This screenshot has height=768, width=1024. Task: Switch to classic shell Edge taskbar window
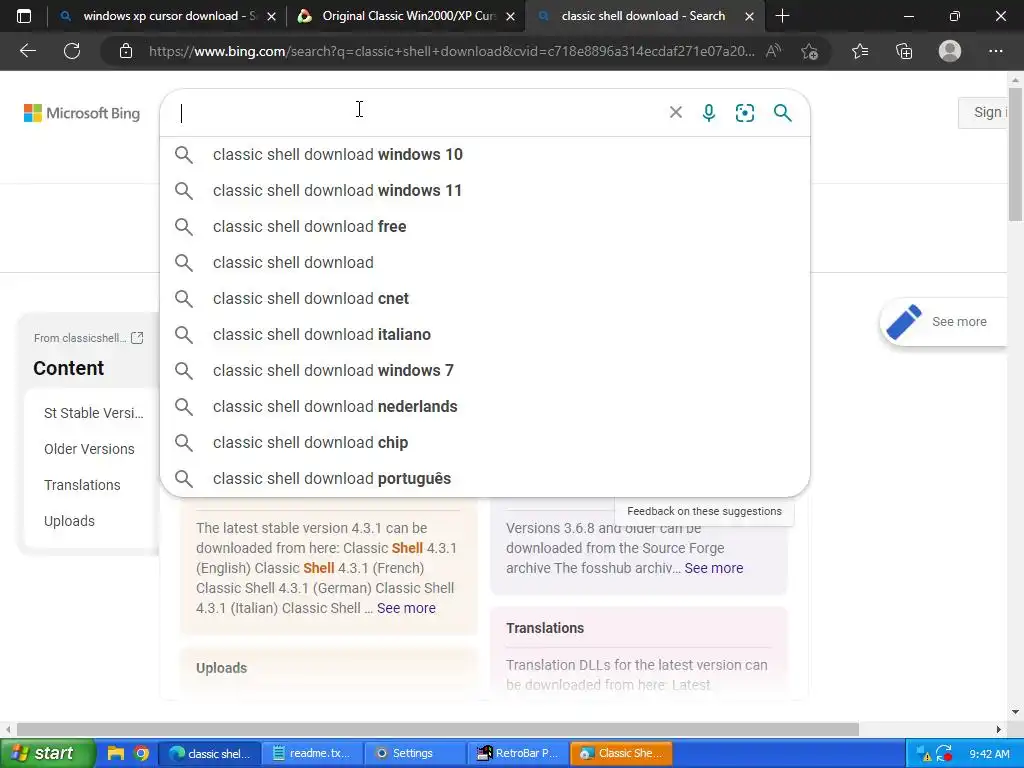[x=210, y=753]
